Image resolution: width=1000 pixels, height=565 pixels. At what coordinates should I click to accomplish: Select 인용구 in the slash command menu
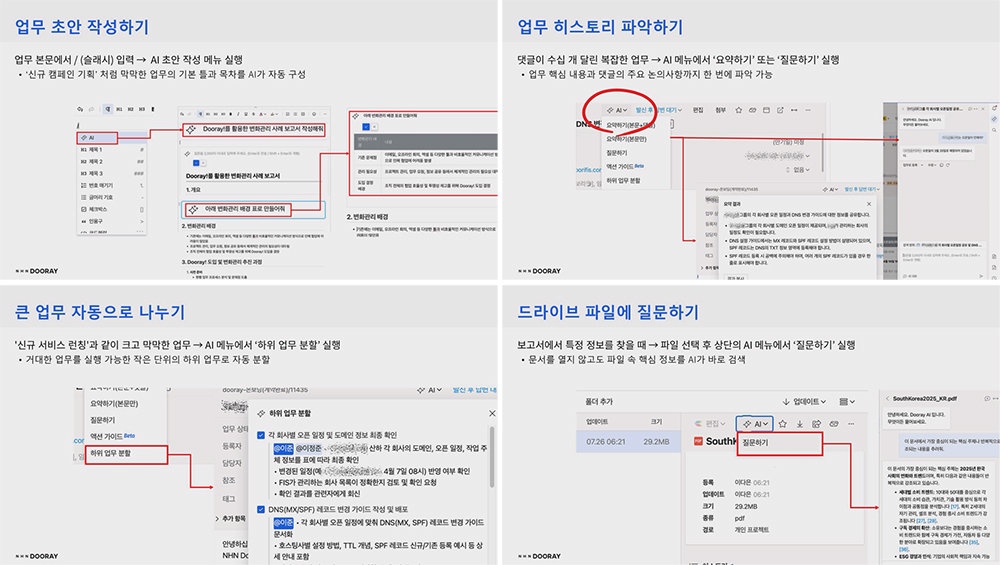click(112, 221)
